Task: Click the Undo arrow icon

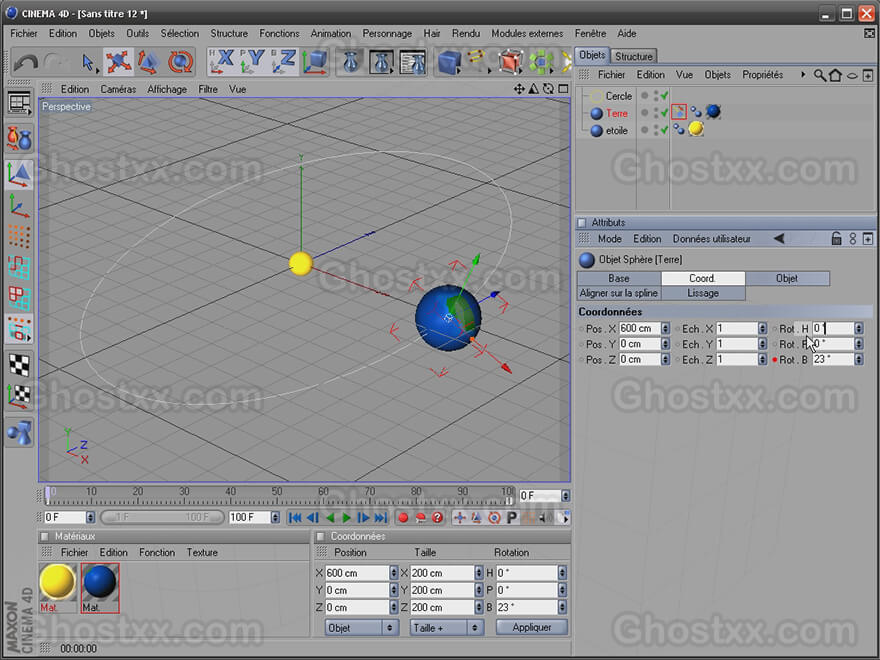Action: point(25,62)
